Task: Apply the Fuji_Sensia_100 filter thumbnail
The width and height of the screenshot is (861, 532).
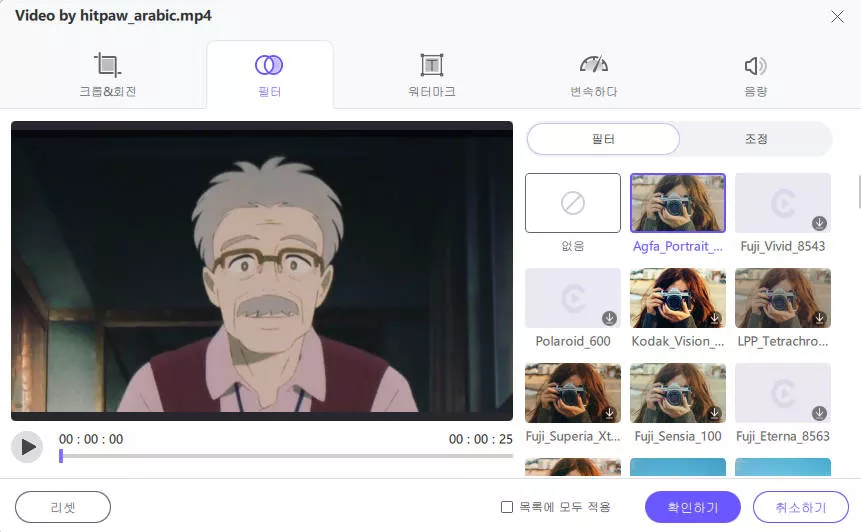Action: click(x=678, y=393)
